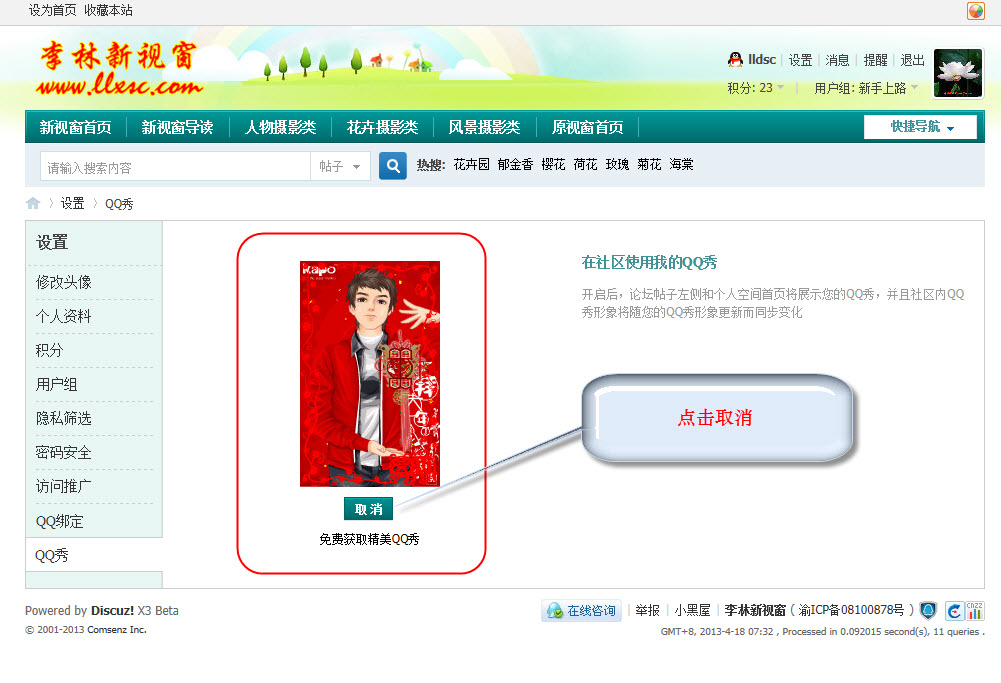
Task: Click the 小黑屋 link in footer
Action: pyautogui.click(x=693, y=610)
